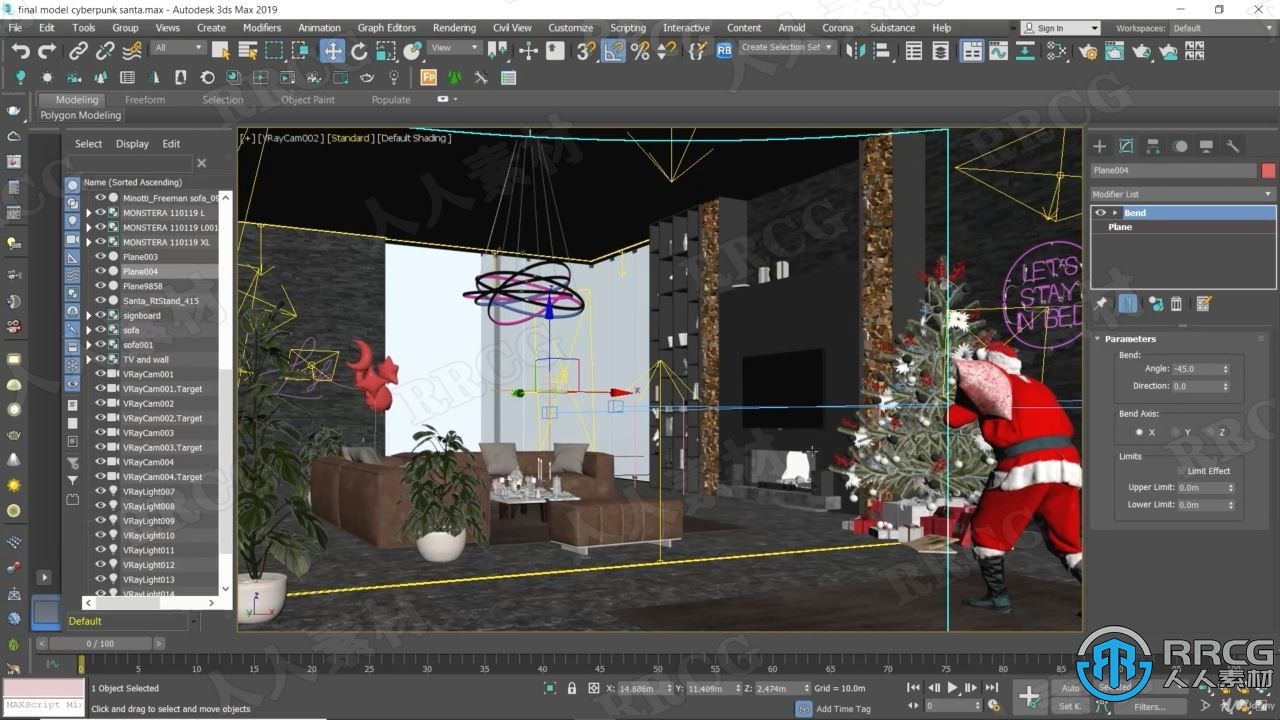Activate the Unlink Selection tool
Viewport: 1280px width, 720px height.
[x=104, y=50]
